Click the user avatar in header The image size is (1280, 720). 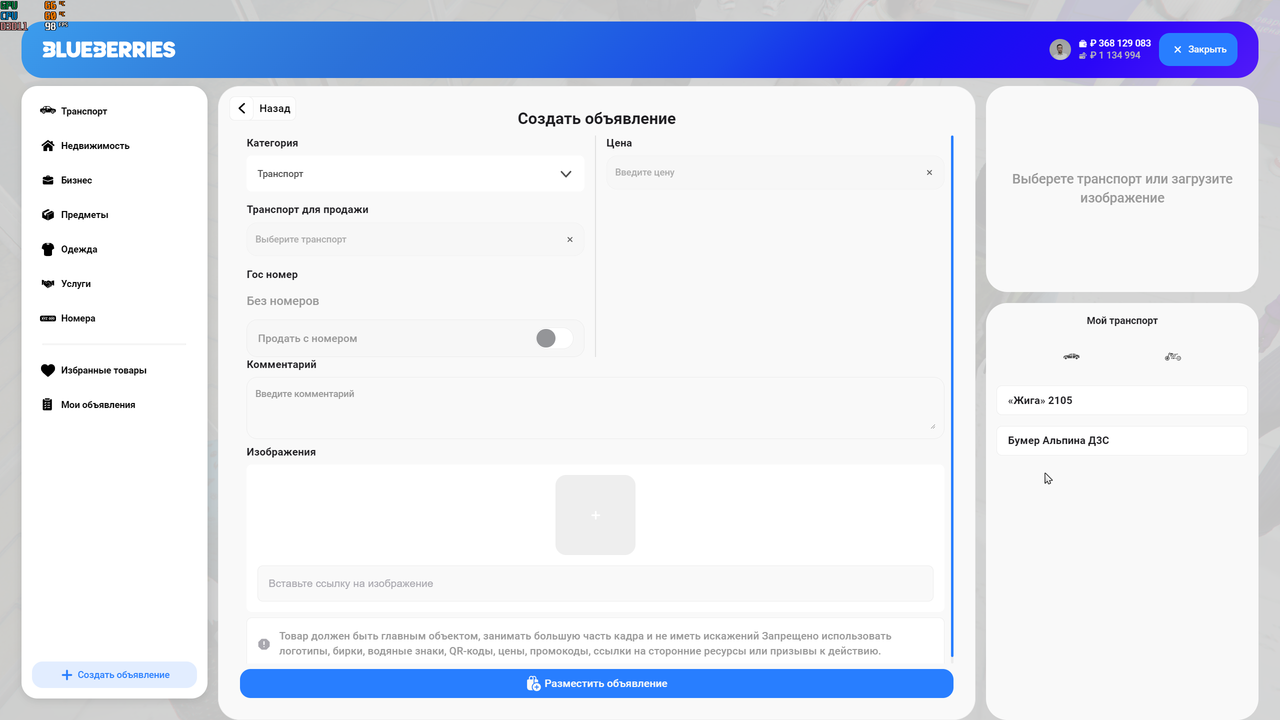pos(1060,50)
